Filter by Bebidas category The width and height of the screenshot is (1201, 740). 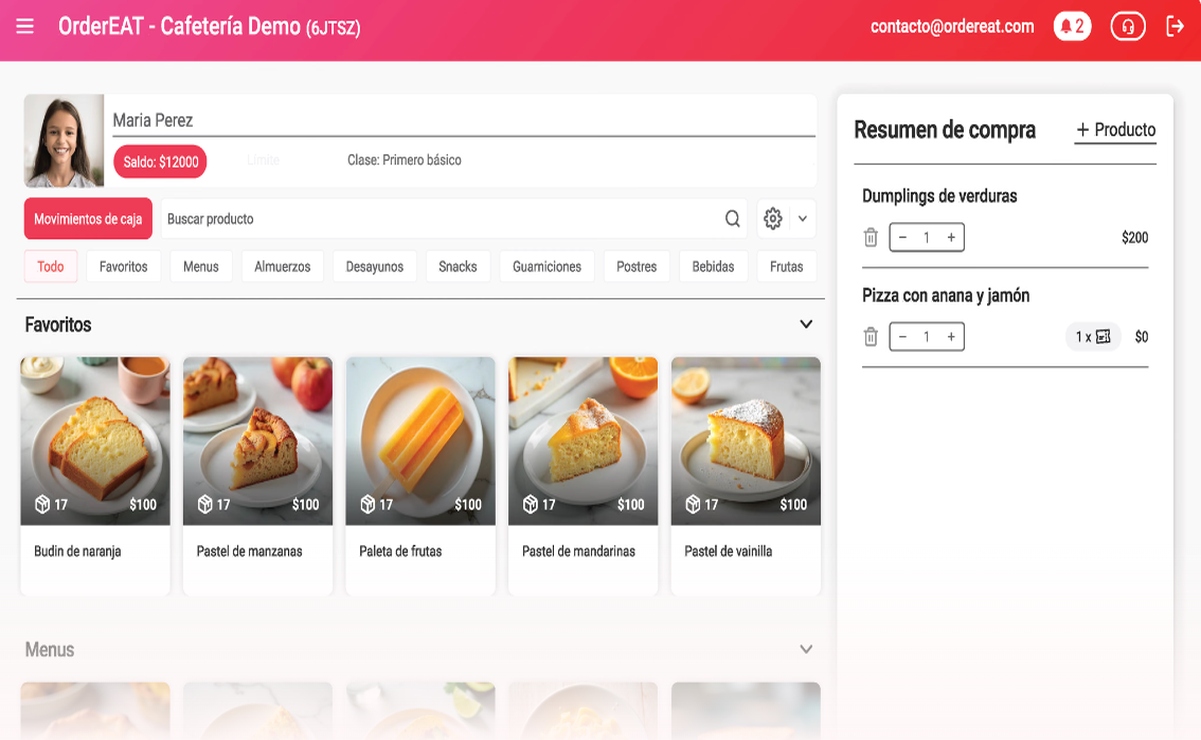click(x=713, y=267)
